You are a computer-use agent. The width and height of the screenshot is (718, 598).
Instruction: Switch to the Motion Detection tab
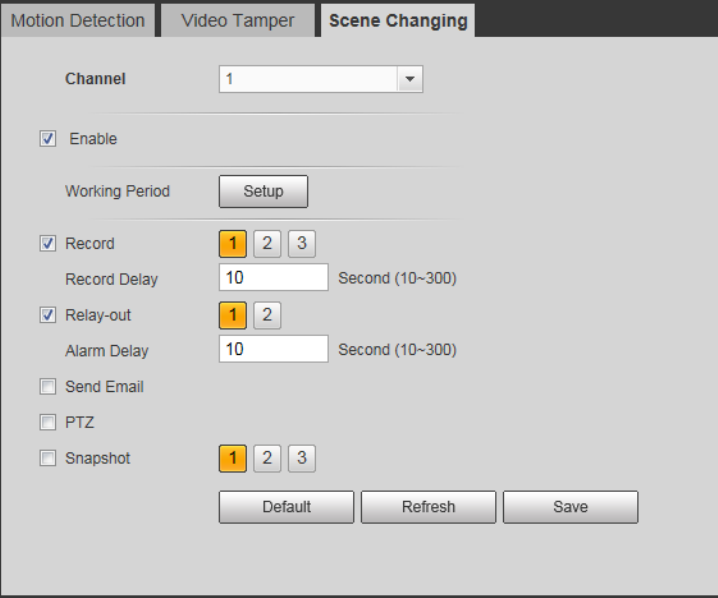(78, 21)
